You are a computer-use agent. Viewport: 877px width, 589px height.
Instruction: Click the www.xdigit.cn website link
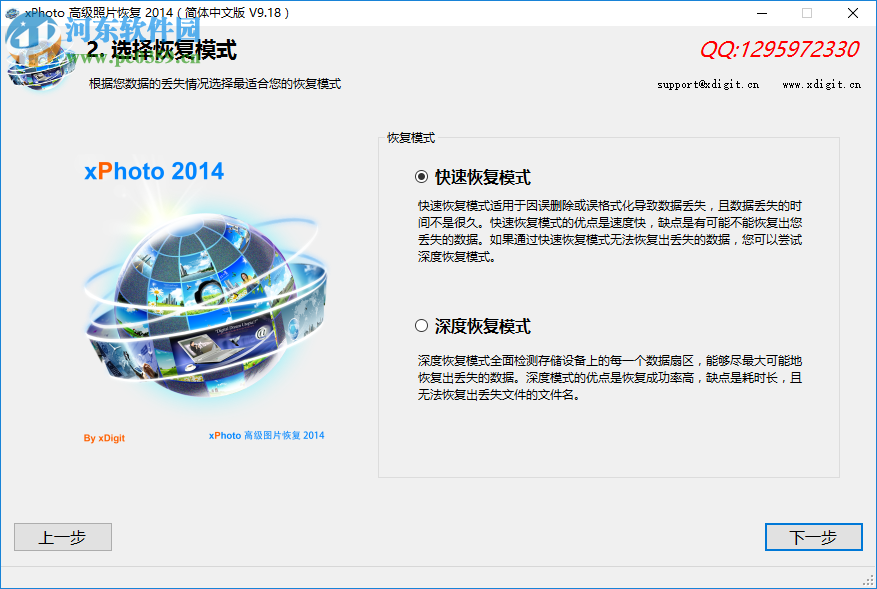(x=821, y=84)
